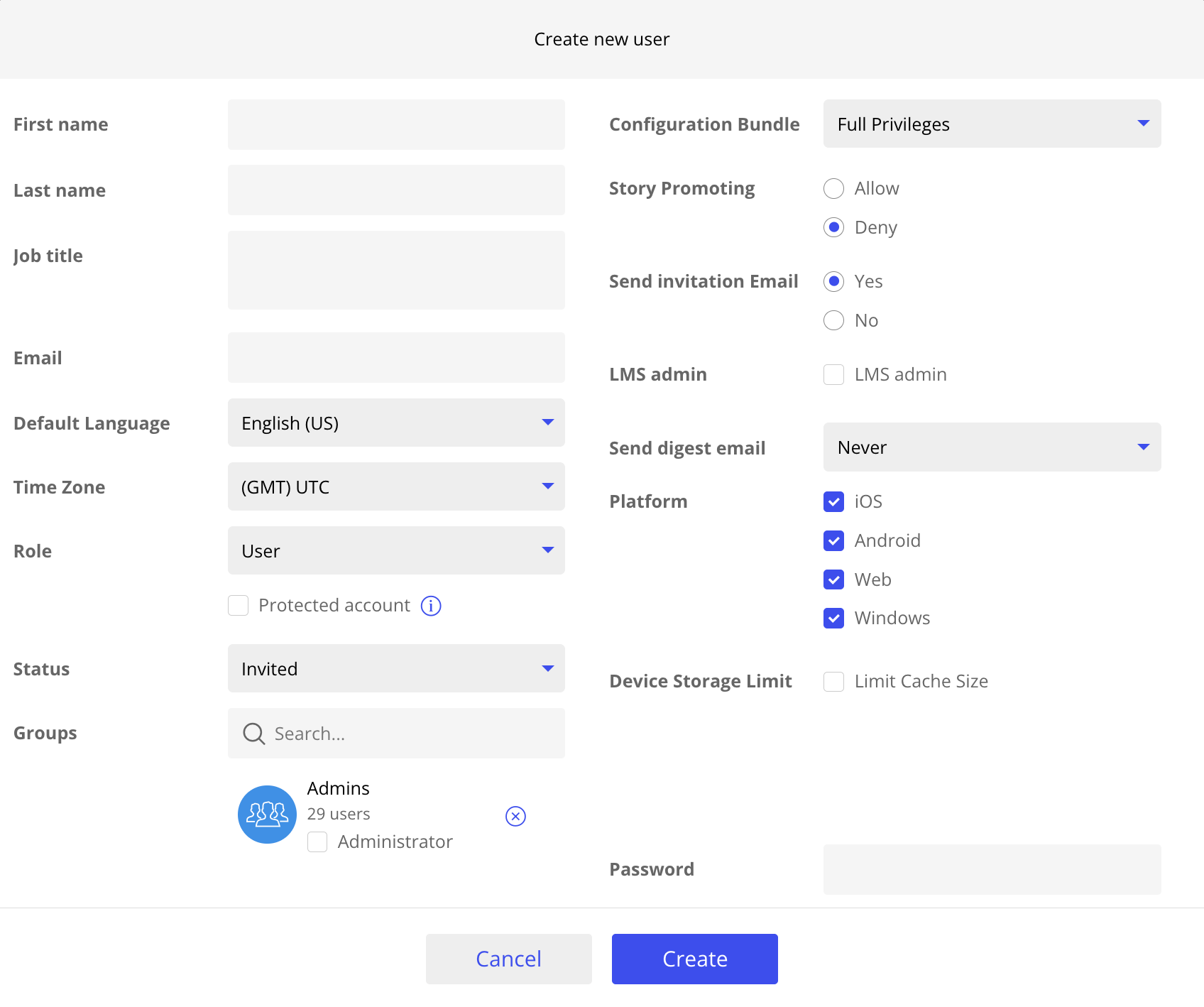The height and width of the screenshot is (1007, 1204).
Task: Remove the Admins group with X icon
Action: pyautogui.click(x=515, y=817)
